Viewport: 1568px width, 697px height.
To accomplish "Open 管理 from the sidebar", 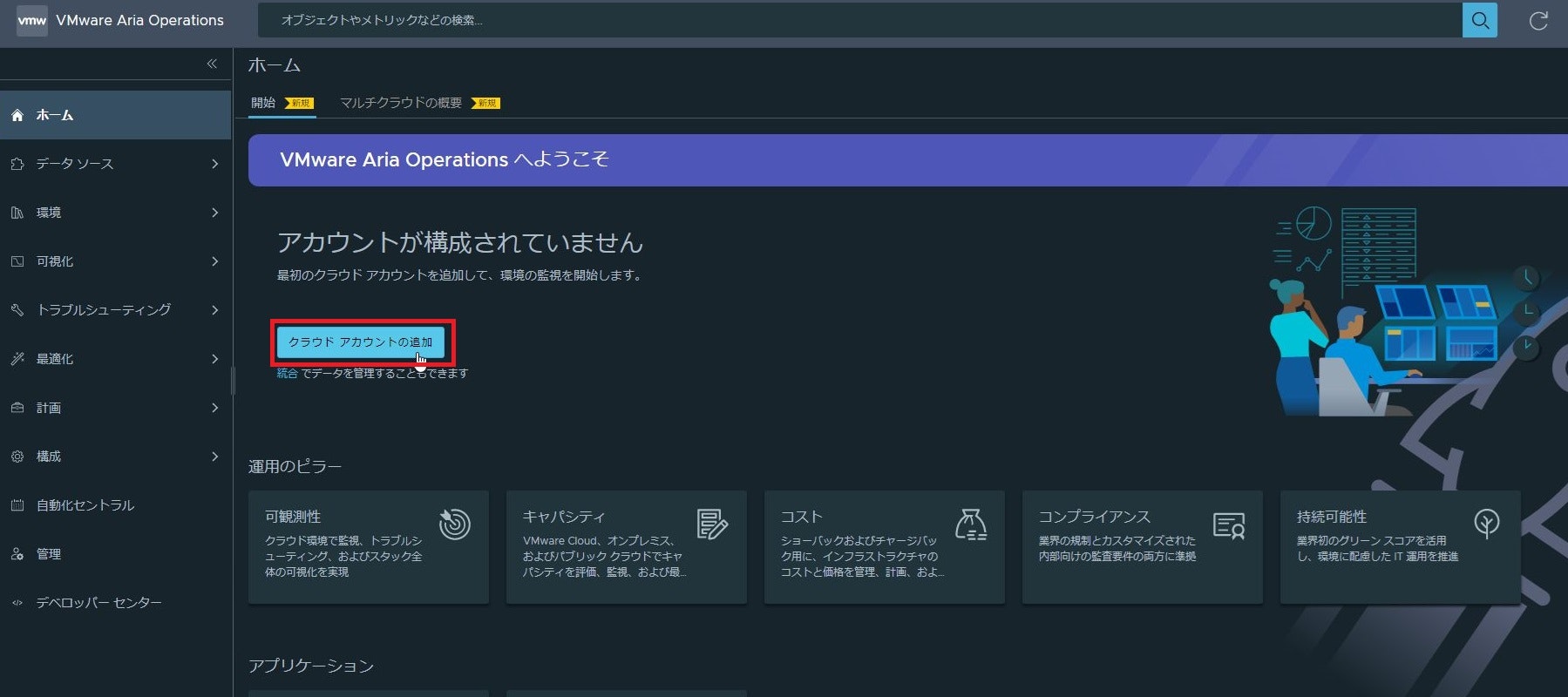I will pos(115,554).
